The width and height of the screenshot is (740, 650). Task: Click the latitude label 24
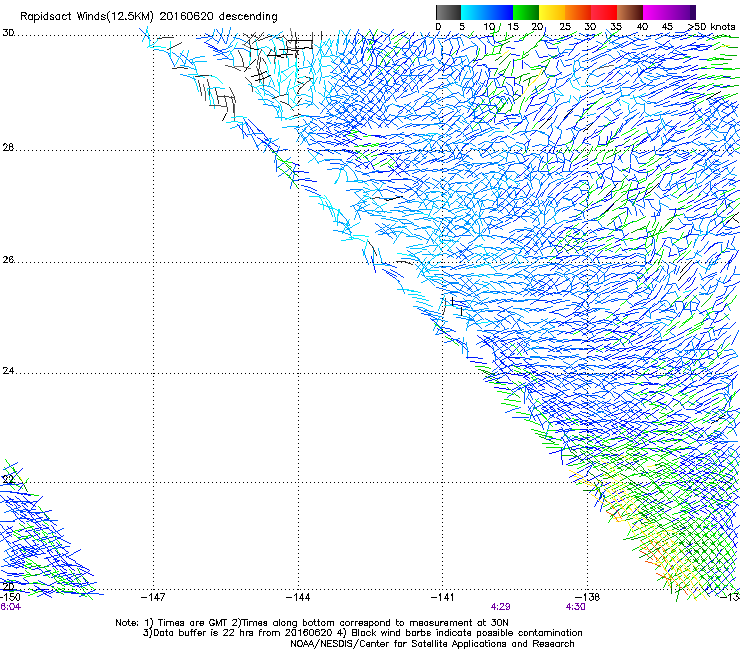tap(8, 371)
